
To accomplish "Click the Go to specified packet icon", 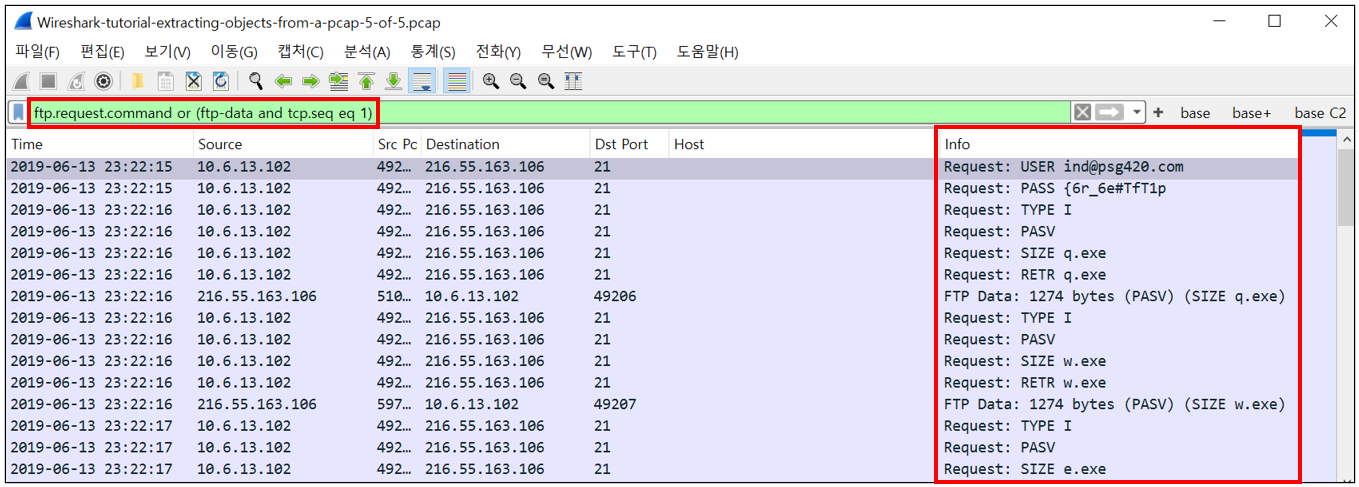I will pyautogui.click(x=338, y=81).
